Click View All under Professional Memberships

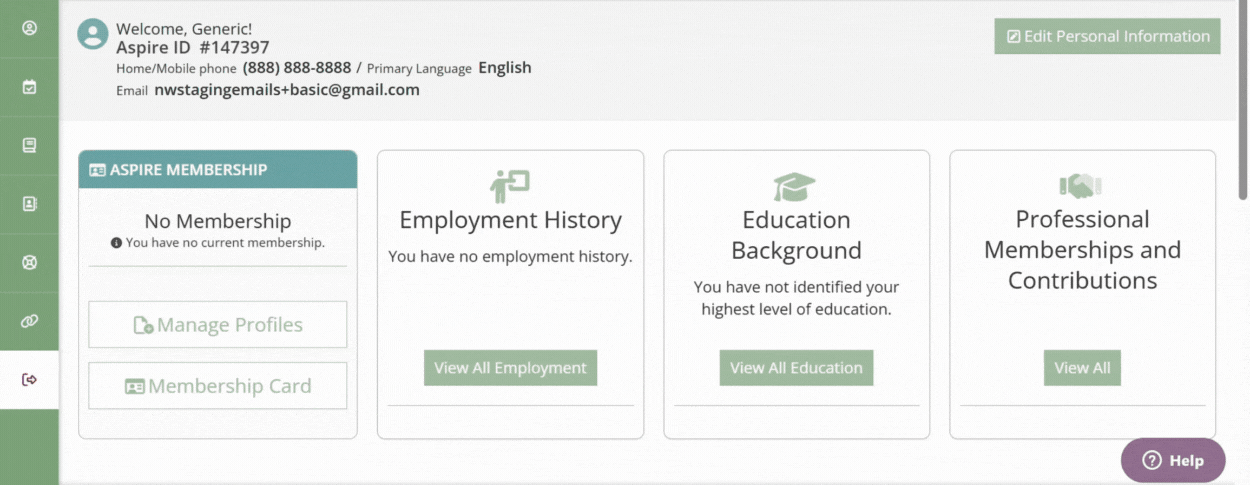1082,368
